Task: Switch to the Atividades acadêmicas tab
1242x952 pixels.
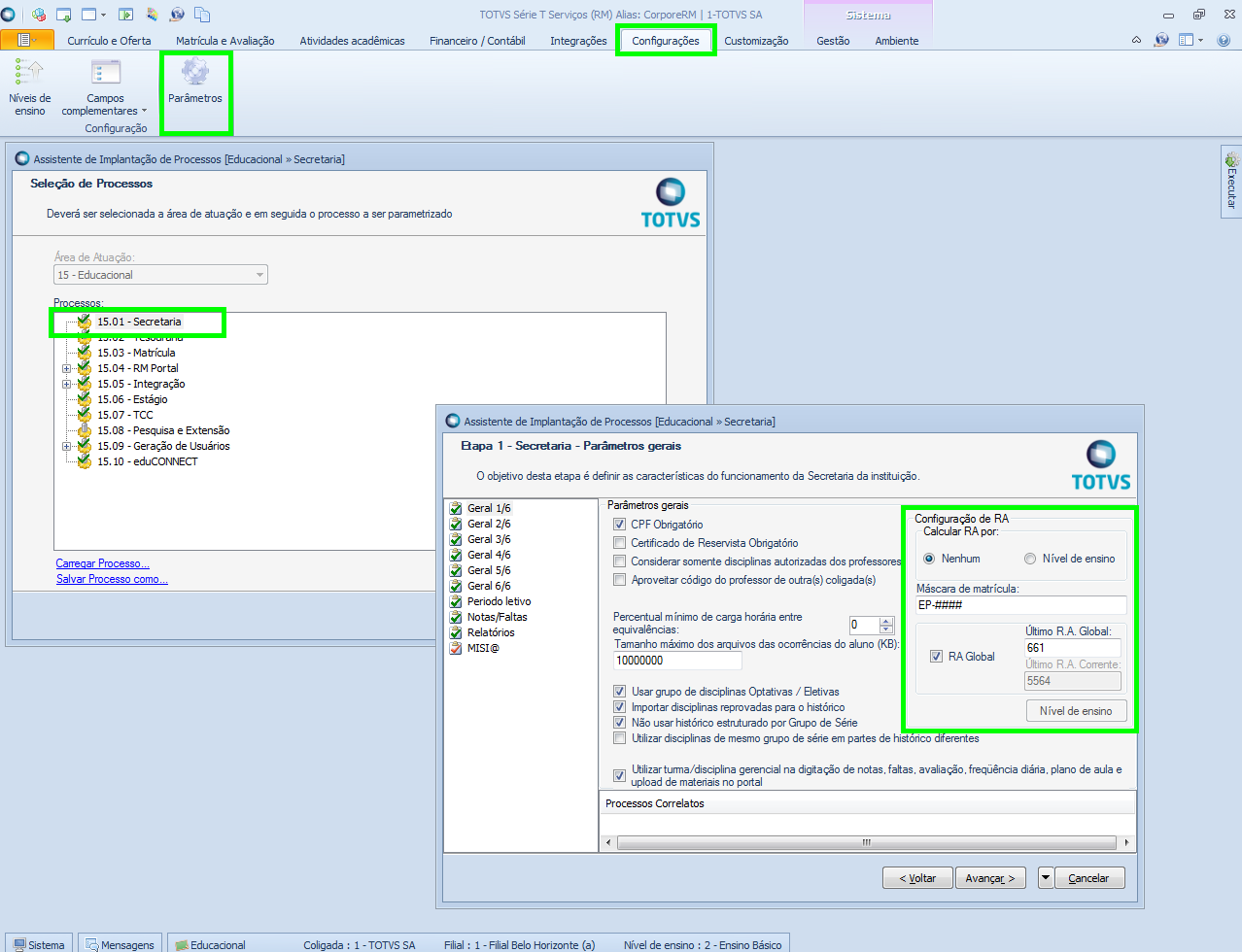Action: click(352, 41)
